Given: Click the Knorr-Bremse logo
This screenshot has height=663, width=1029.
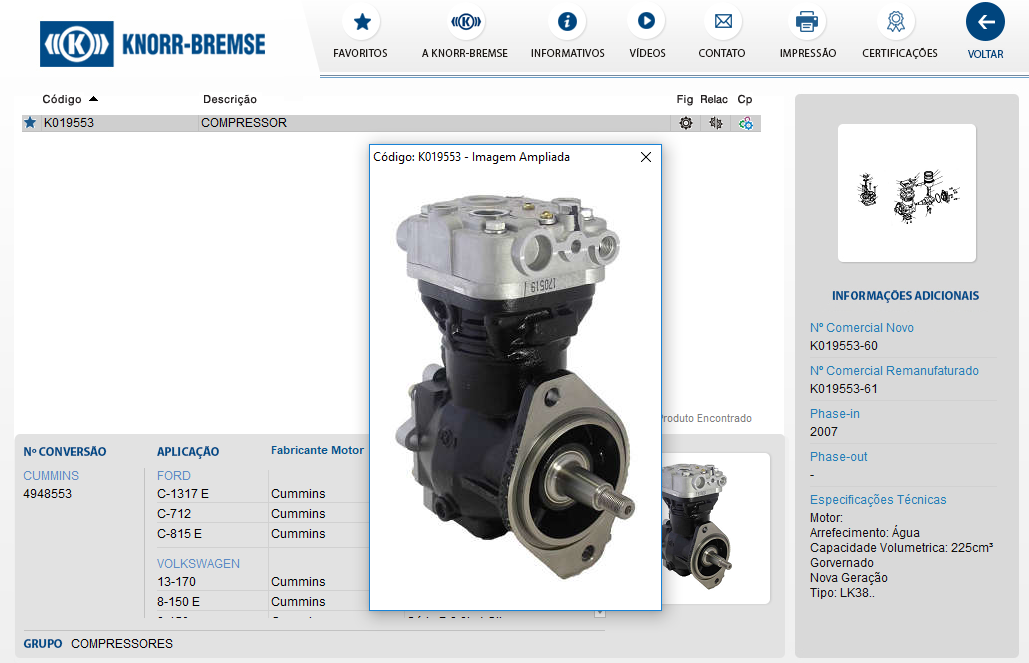Looking at the screenshot, I should click(153, 44).
